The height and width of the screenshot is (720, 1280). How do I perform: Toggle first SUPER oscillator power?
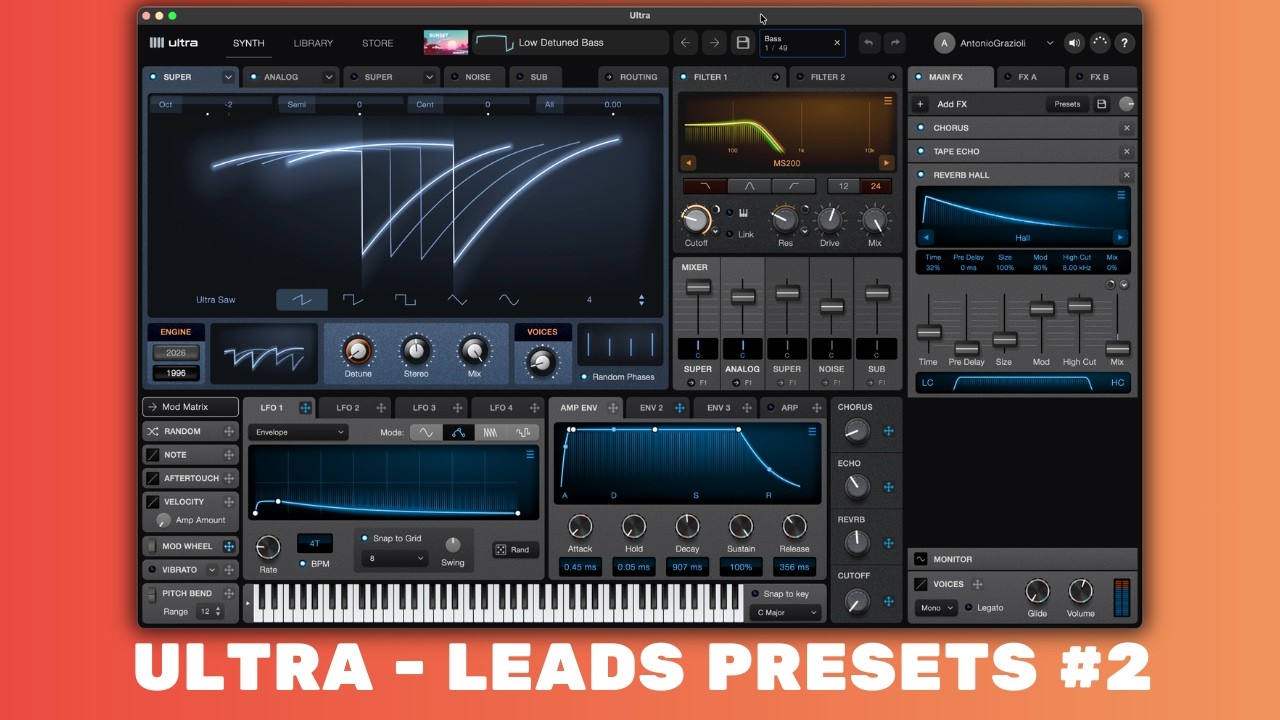click(153, 77)
